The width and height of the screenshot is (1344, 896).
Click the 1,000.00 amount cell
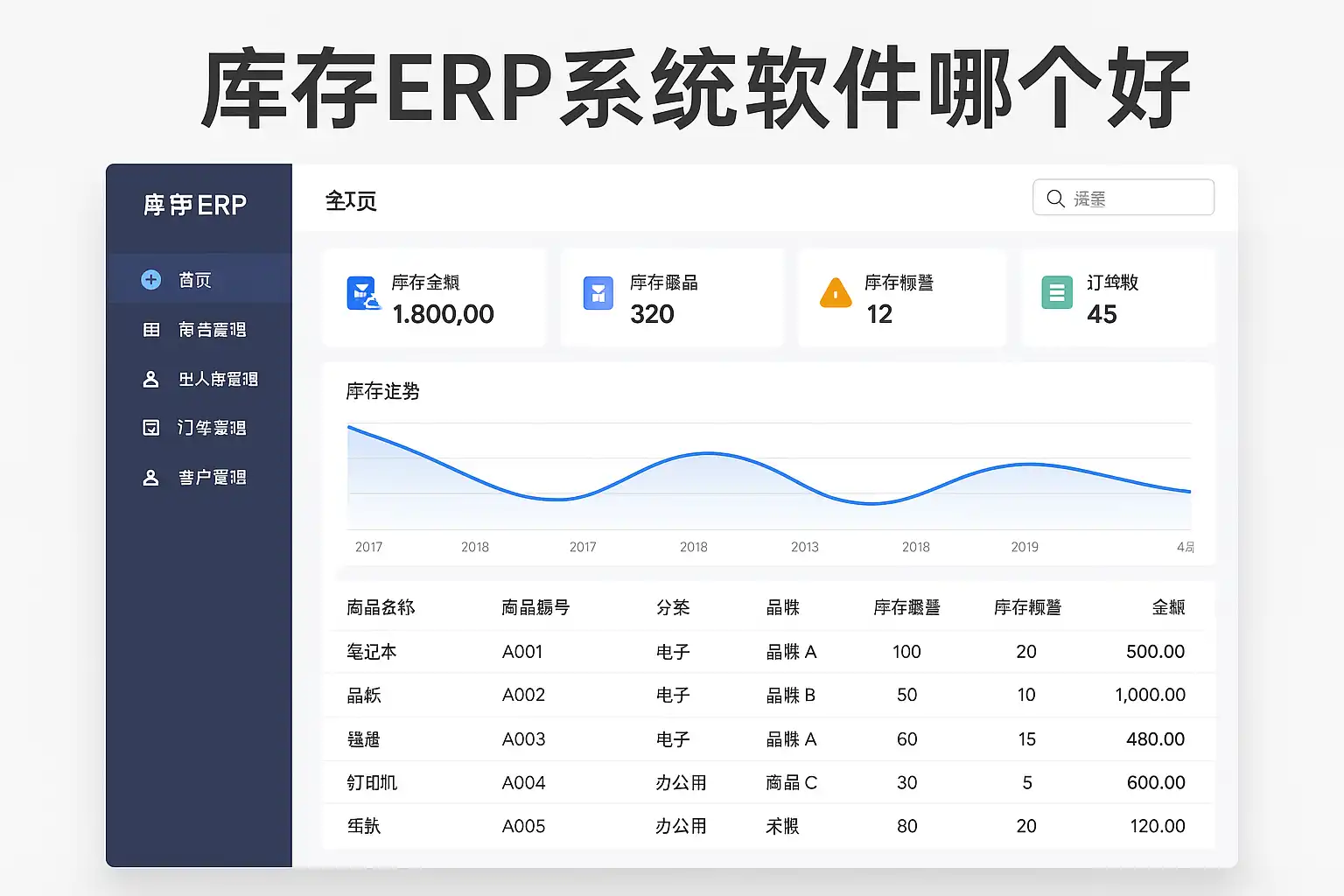[1150, 695]
